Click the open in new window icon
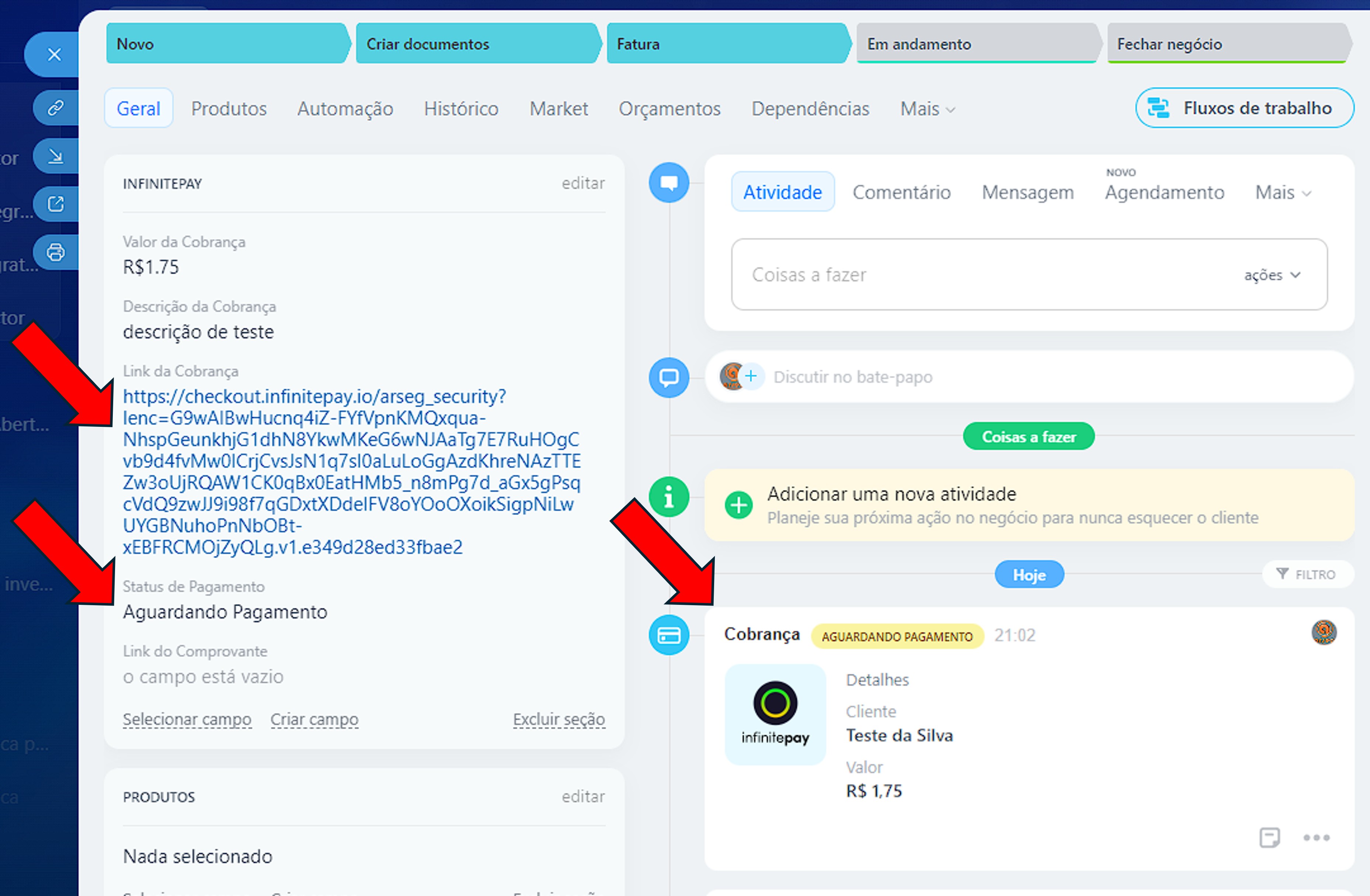 55,204
